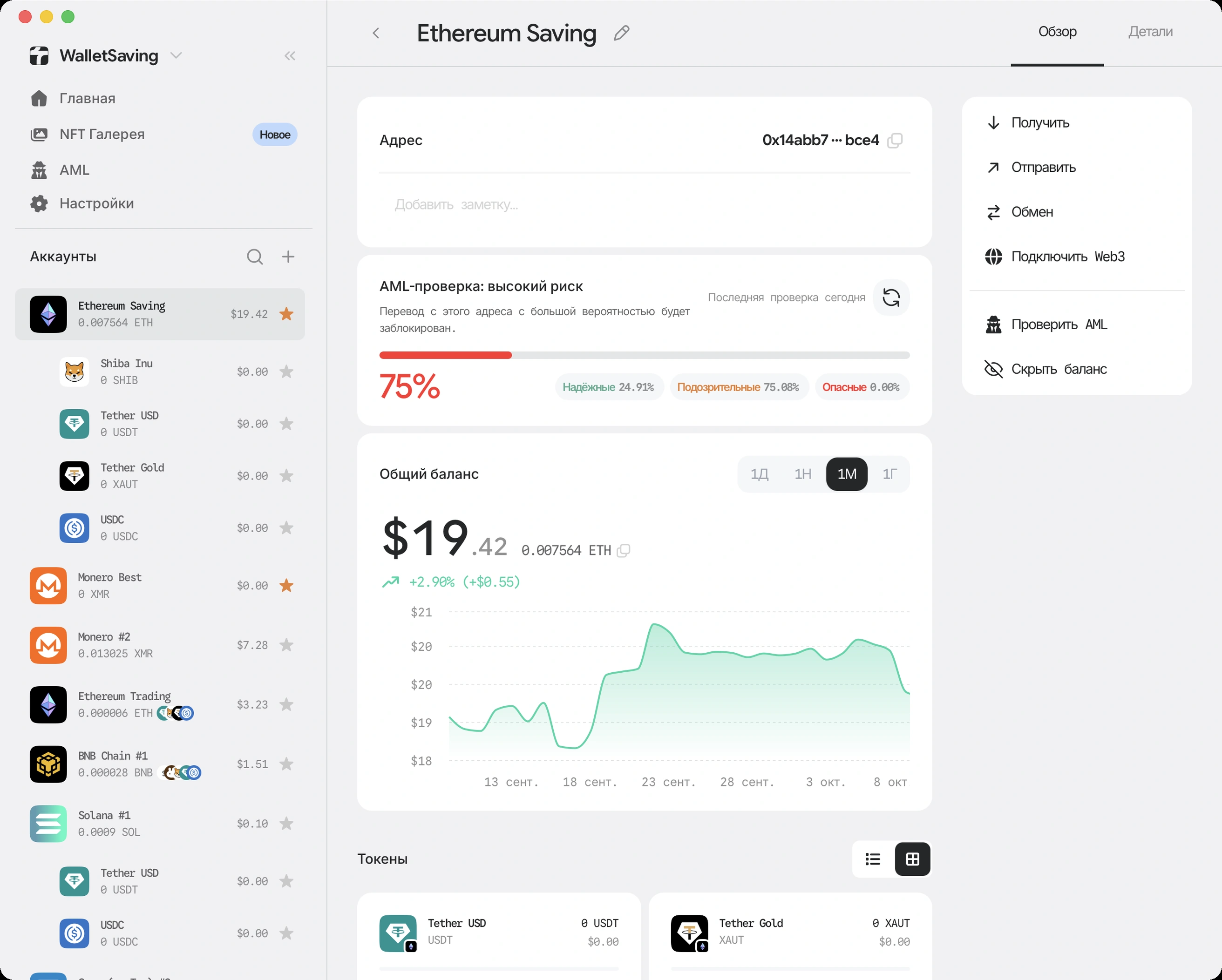Select the 1Д chart period
Image resolution: width=1222 pixels, height=980 pixels.
point(759,474)
